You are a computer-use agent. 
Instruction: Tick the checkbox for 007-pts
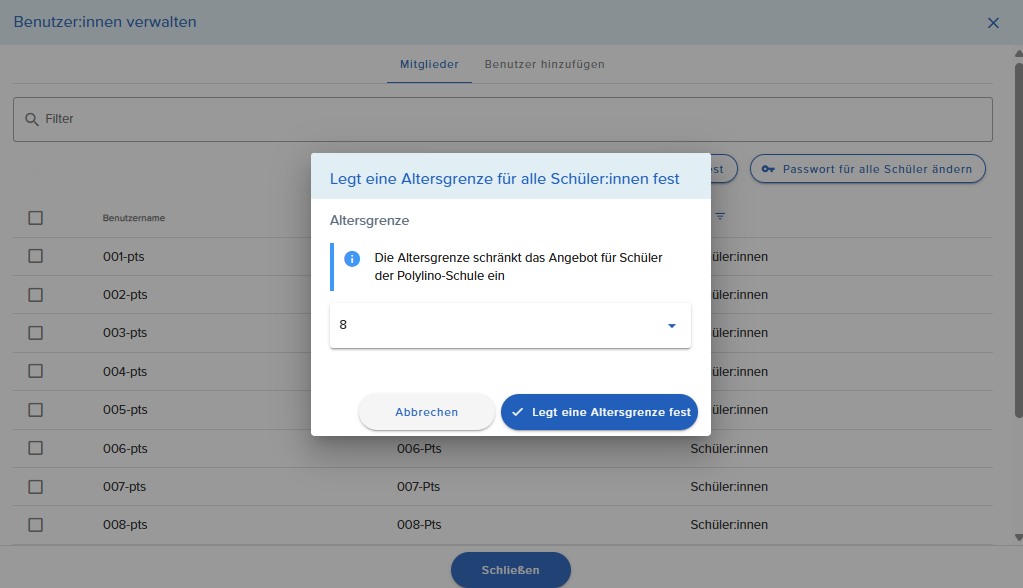tap(36, 487)
